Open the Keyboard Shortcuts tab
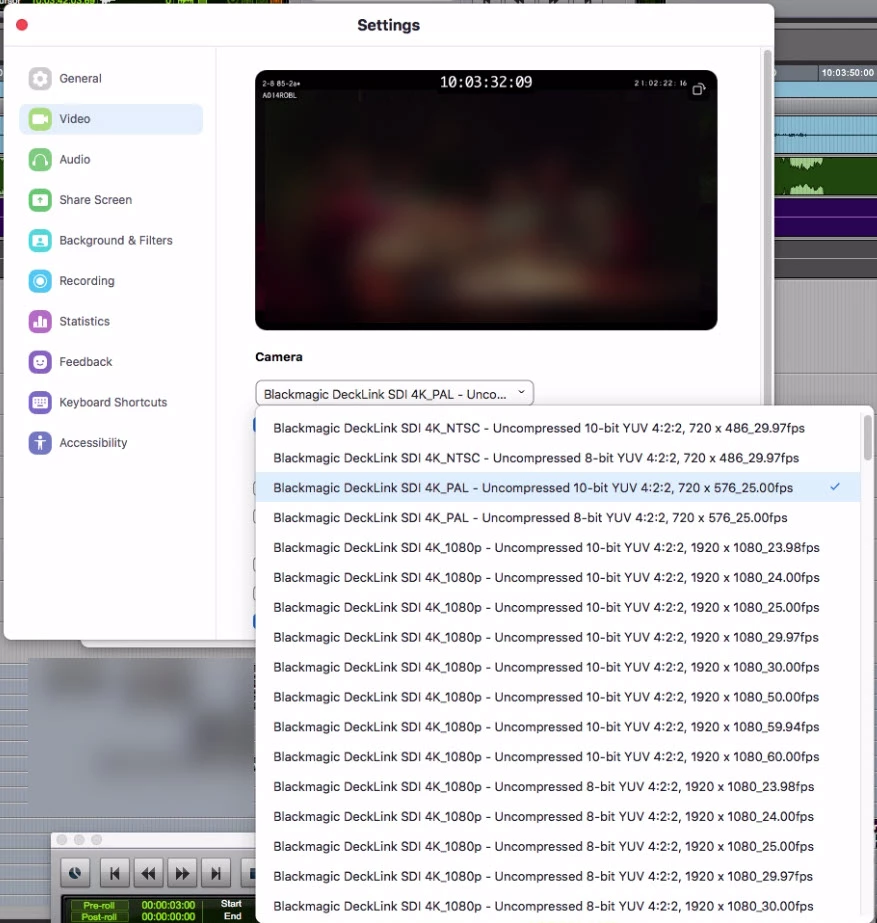Viewport: 877px width, 923px height. pos(113,402)
